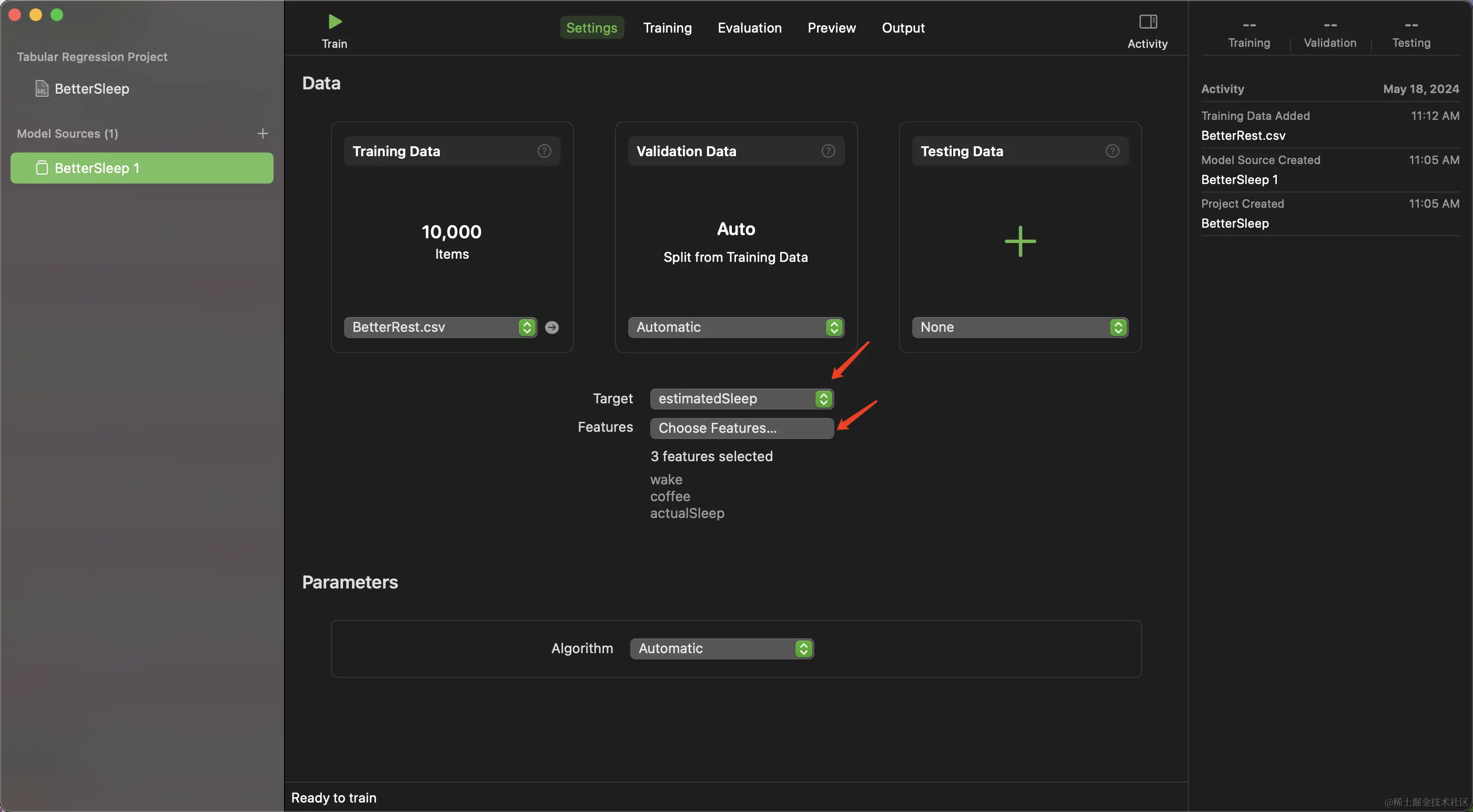Switch to the Evaluation tab
The width and height of the screenshot is (1473, 812).
point(749,27)
